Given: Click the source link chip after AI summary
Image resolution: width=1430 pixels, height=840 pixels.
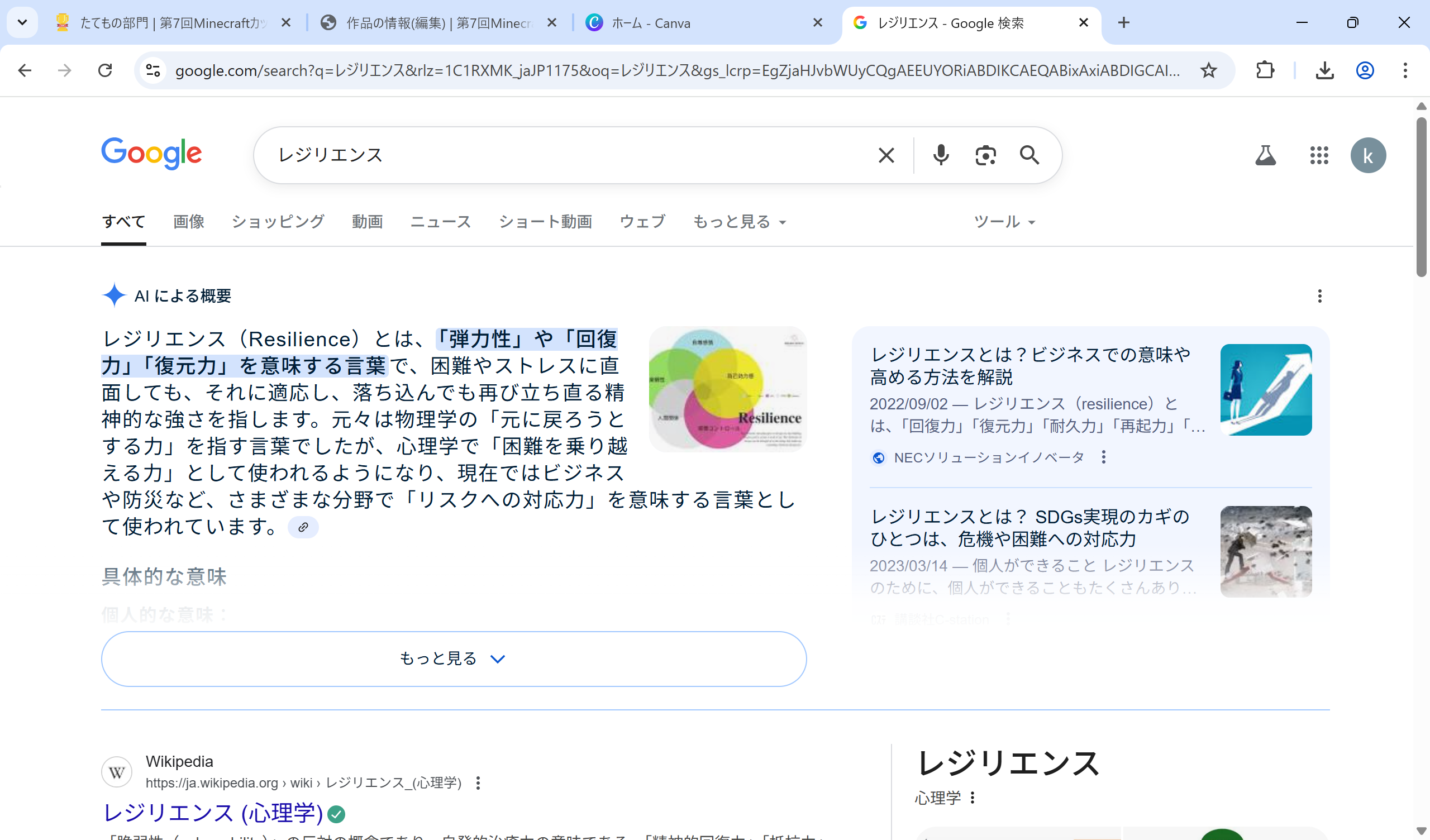Looking at the screenshot, I should click(x=303, y=527).
